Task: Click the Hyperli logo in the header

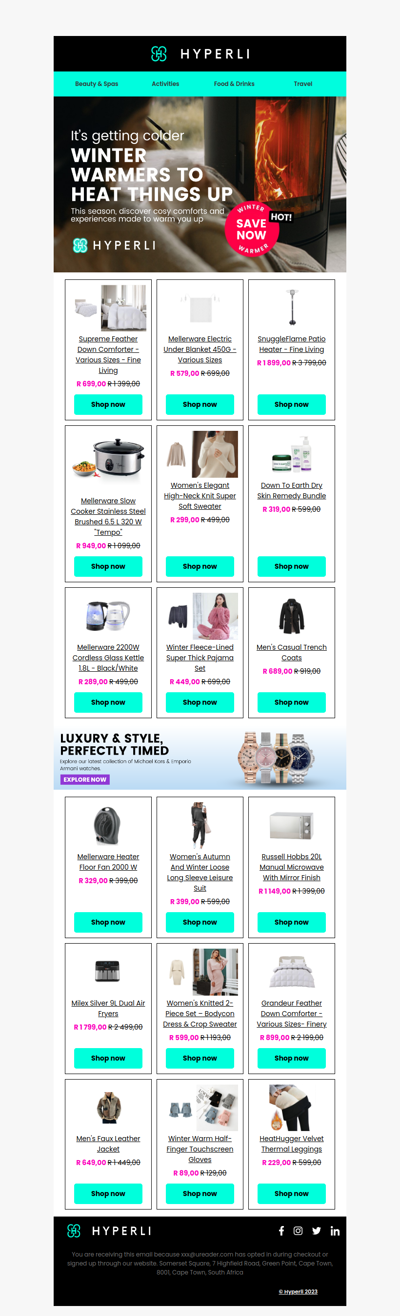Action: coord(200,53)
